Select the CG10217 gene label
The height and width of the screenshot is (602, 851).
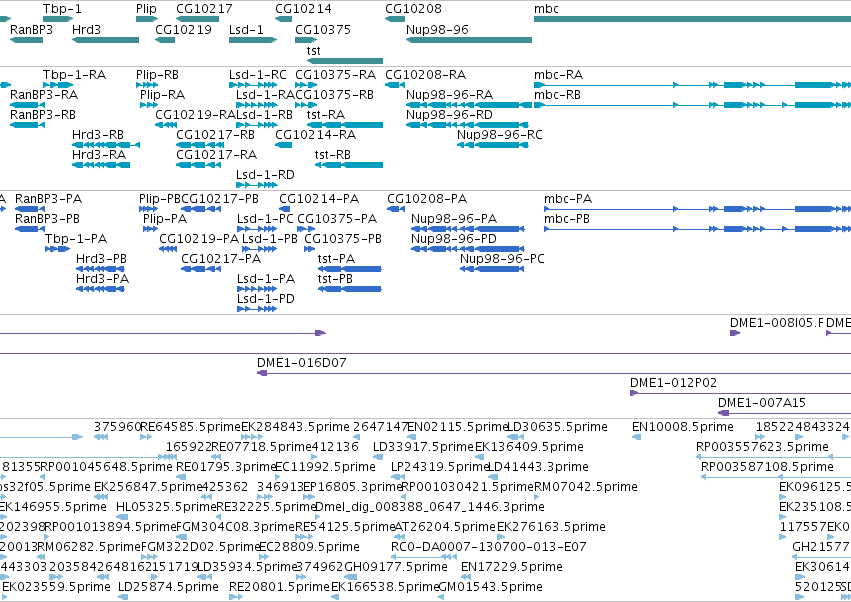tap(204, 9)
